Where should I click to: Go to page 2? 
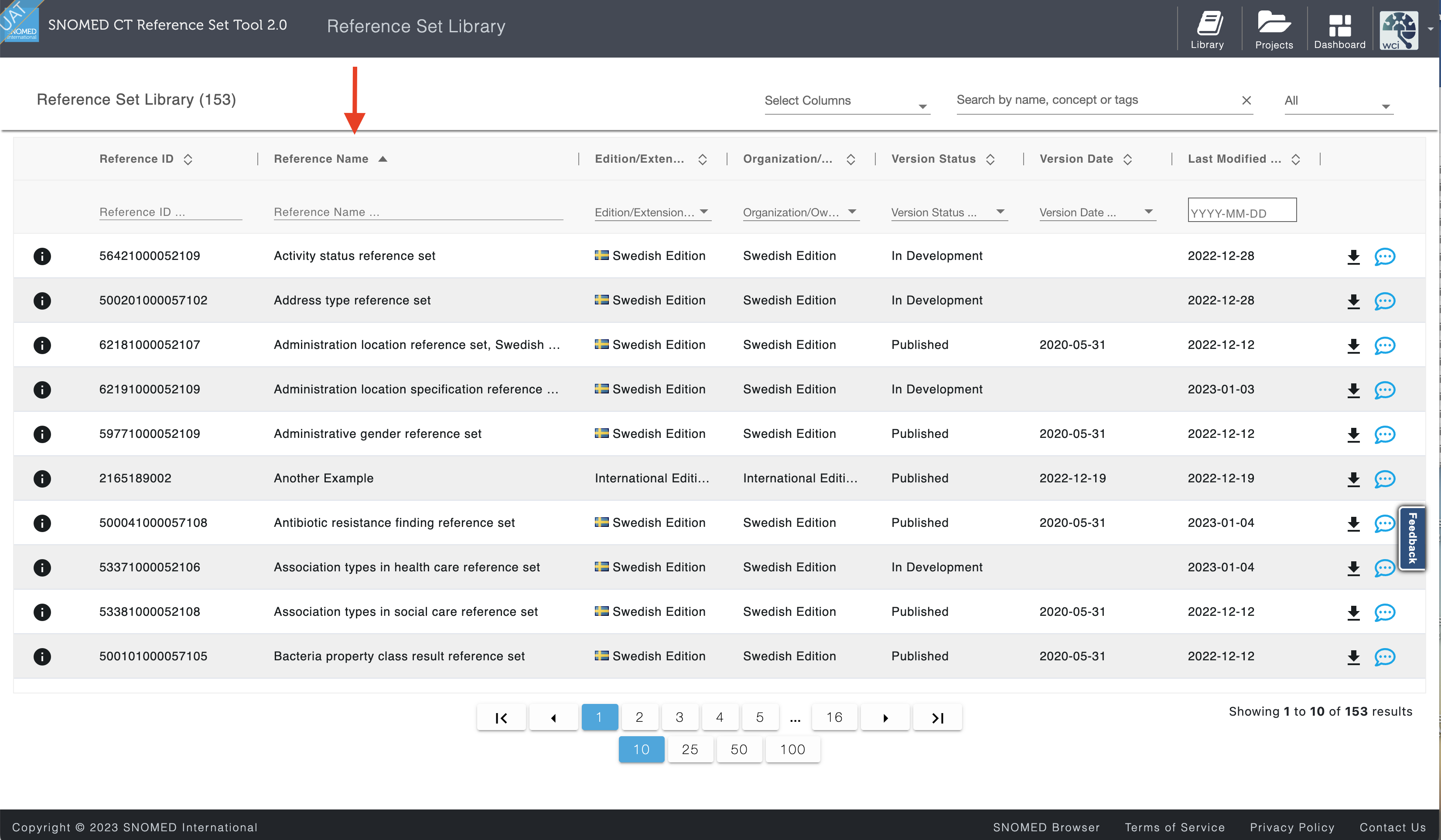pyautogui.click(x=639, y=717)
